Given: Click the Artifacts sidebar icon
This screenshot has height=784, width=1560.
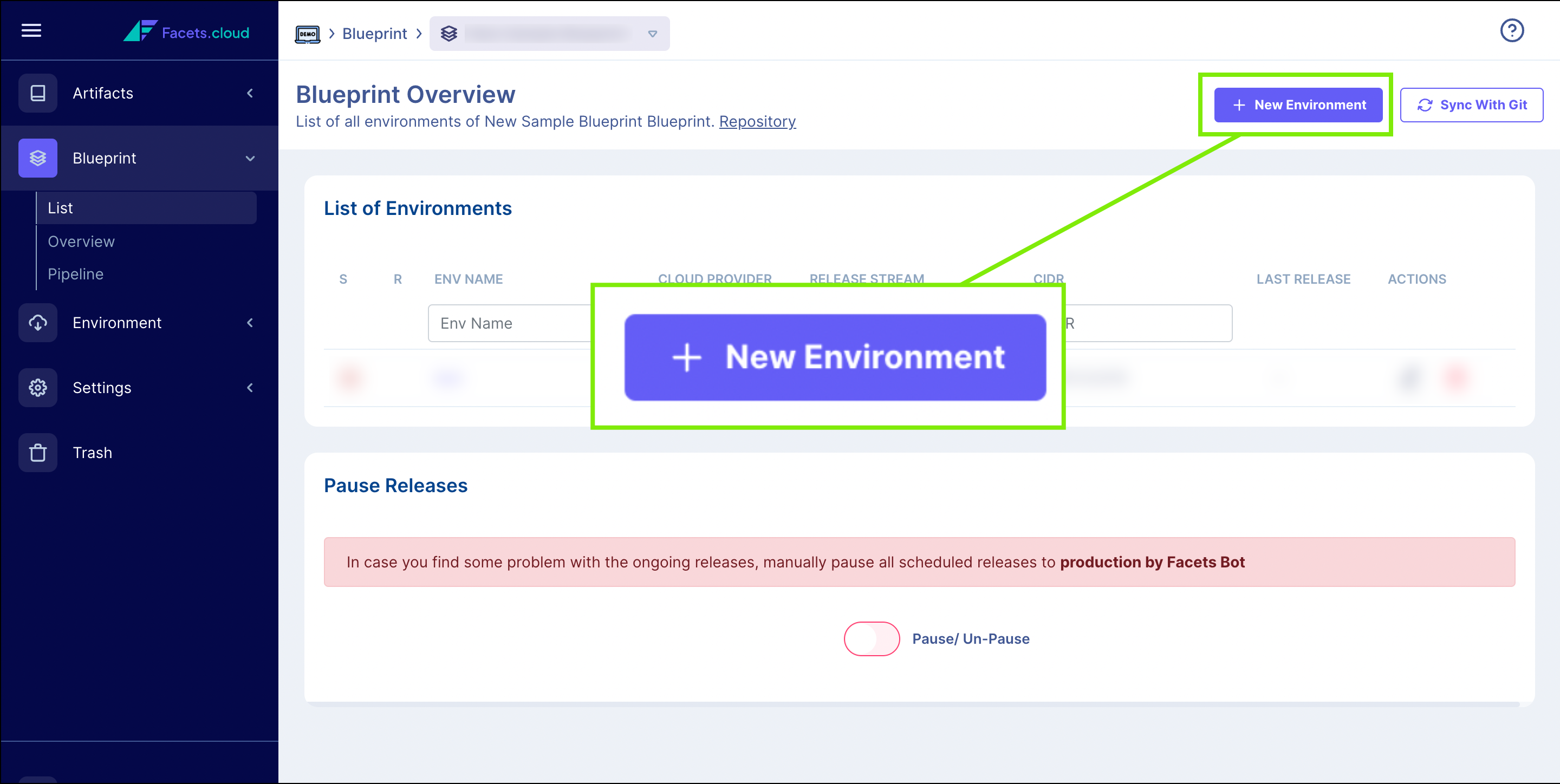Looking at the screenshot, I should [37, 93].
